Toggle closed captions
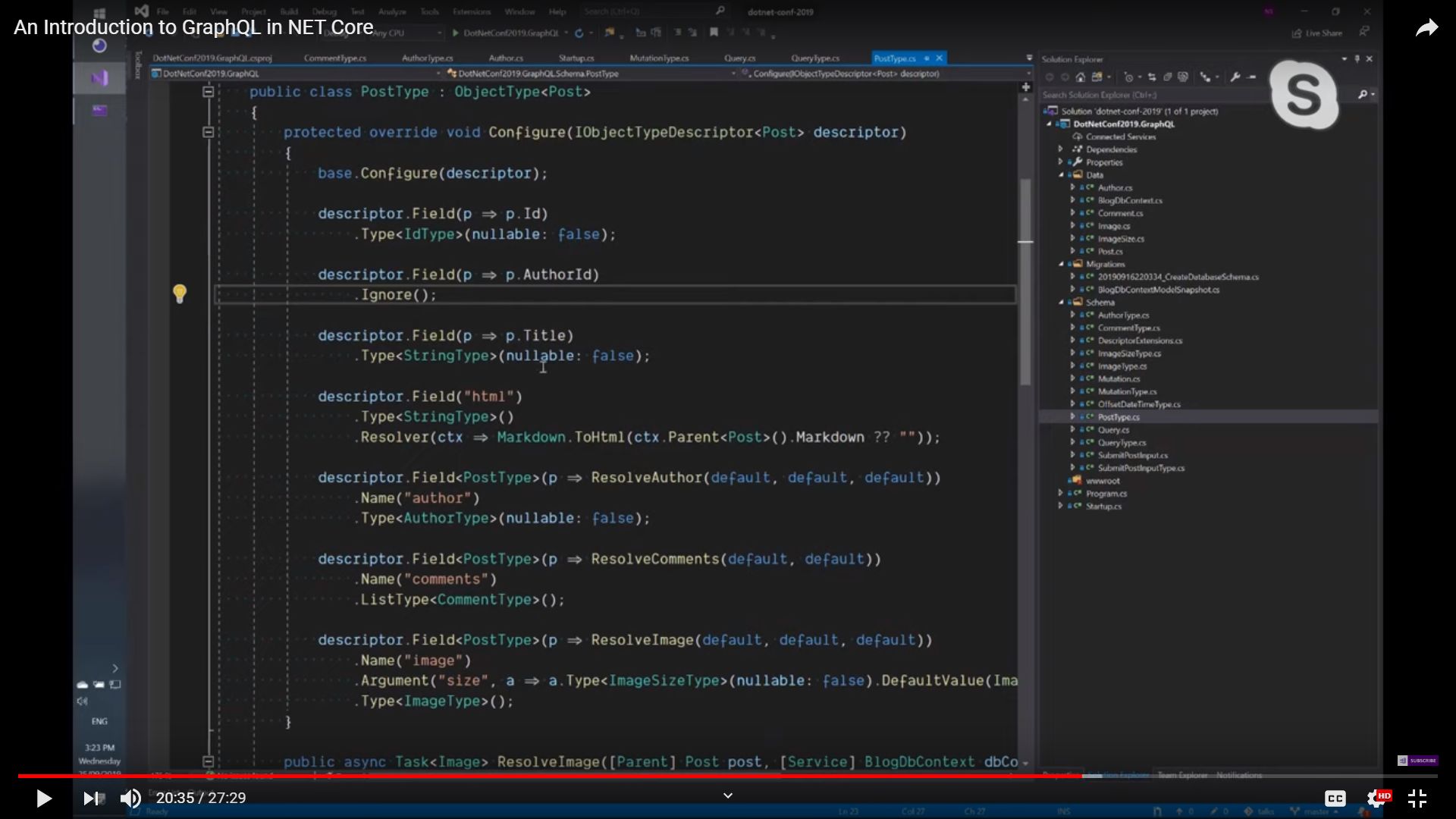Screen dimensions: 1456x819 click(x=1335, y=798)
